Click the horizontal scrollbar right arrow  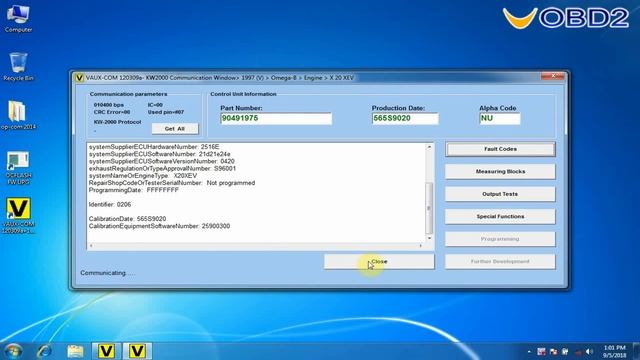point(420,246)
